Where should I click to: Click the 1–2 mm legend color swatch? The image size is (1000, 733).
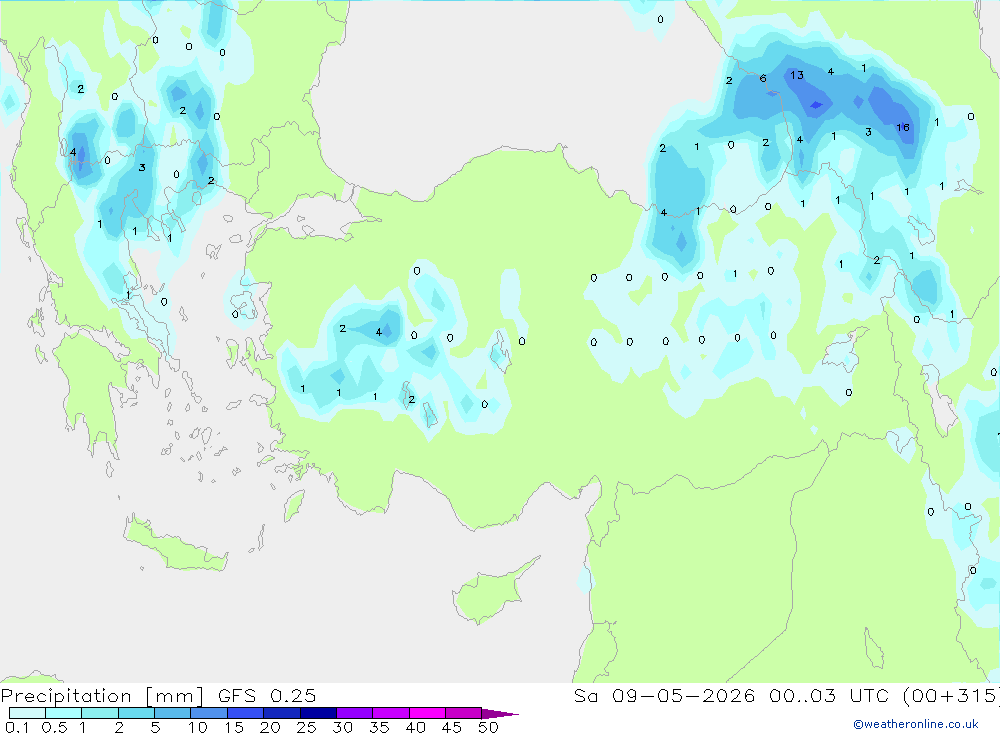pos(99,713)
